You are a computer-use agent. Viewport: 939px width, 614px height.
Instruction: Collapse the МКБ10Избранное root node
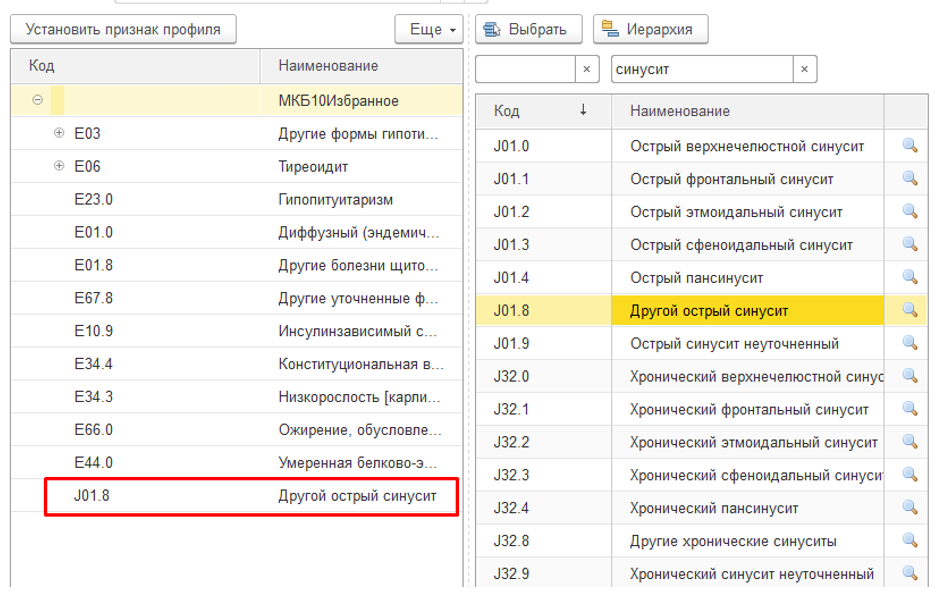point(37,100)
